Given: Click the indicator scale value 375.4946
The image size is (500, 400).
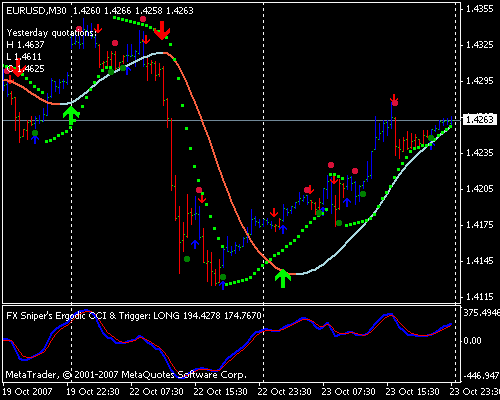Looking at the screenshot, I should (482, 313).
